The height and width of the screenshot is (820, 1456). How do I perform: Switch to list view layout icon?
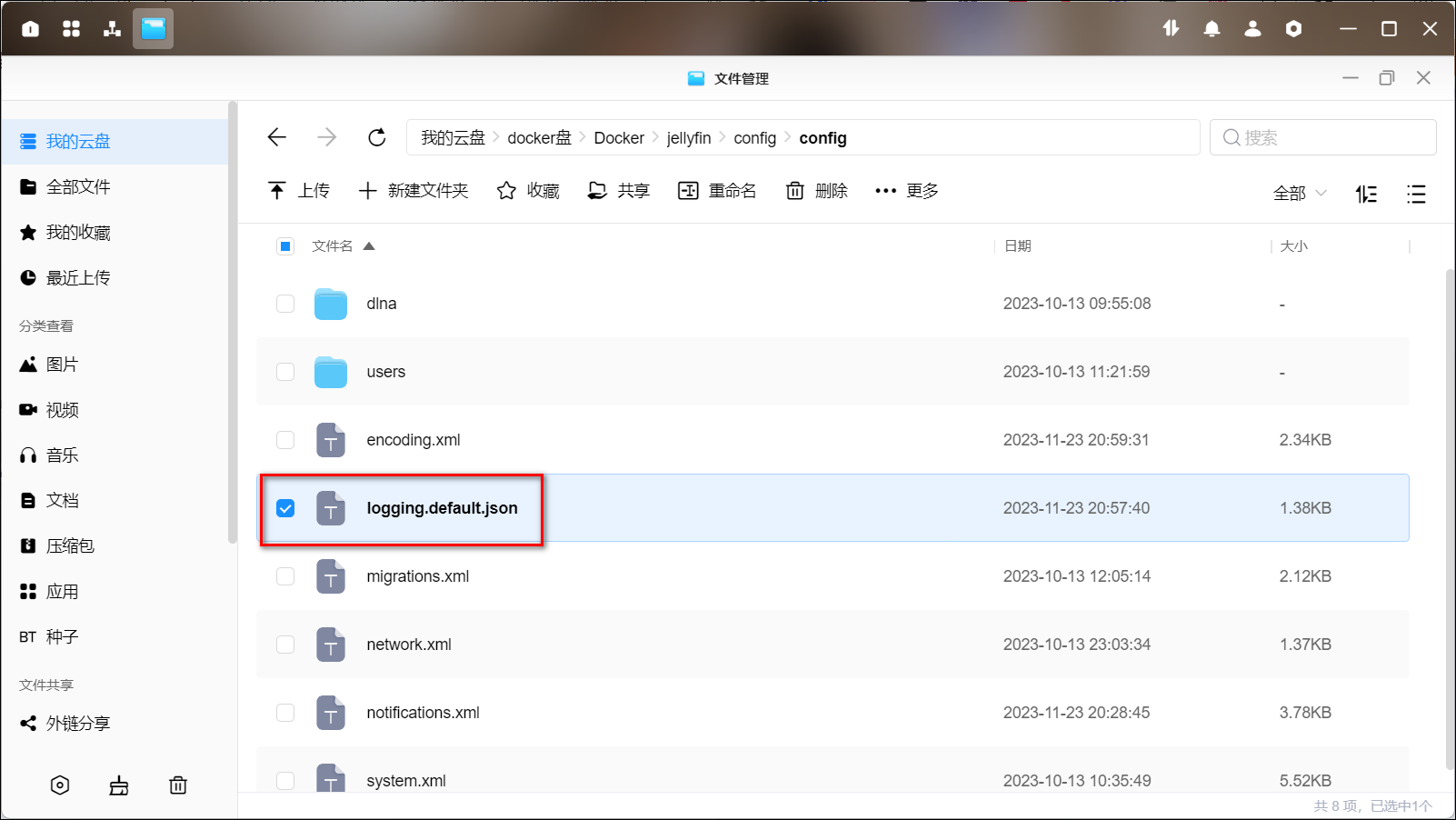pyautogui.click(x=1415, y=194)
